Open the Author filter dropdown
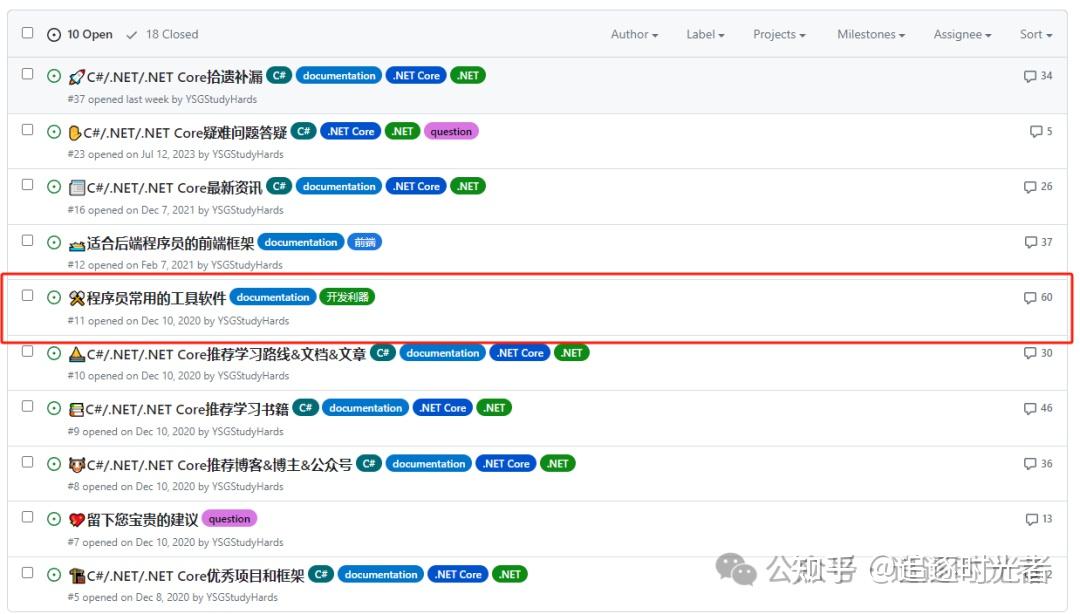 click(634, 34)
